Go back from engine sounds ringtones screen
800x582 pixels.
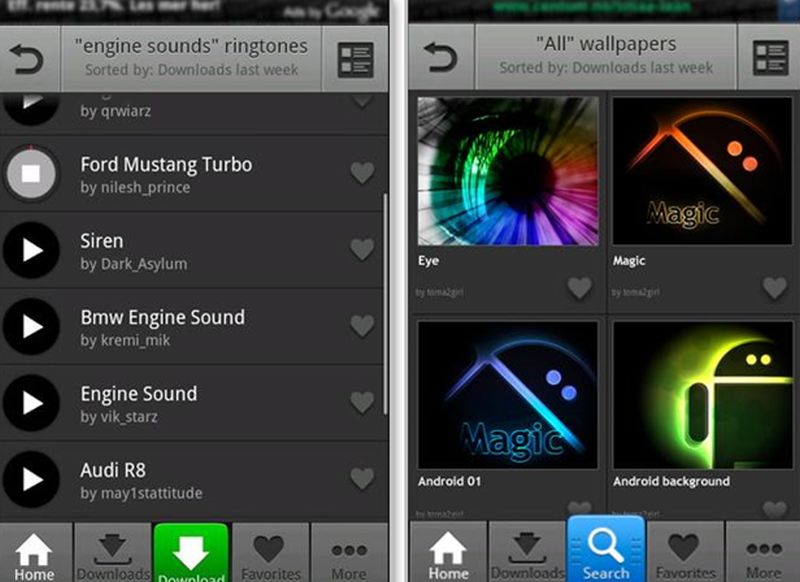tap(30, 59)
